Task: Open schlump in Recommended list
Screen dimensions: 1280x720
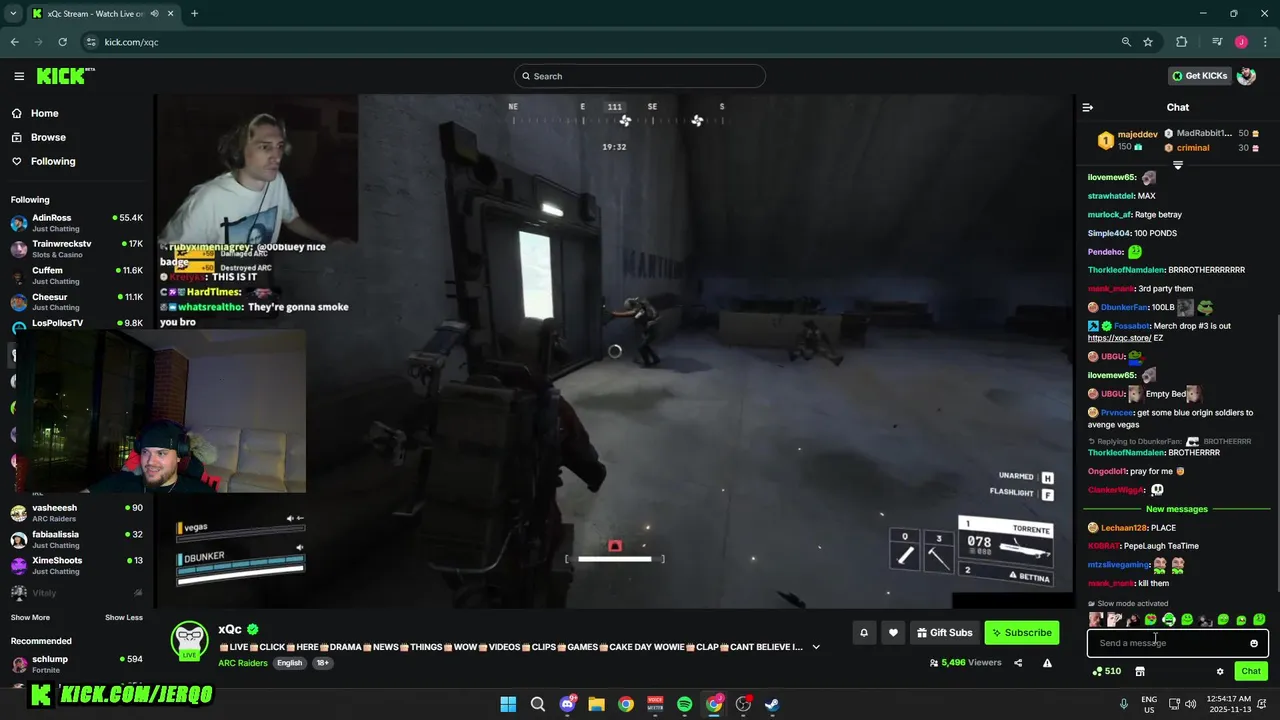Action: [x=77, y=664]
